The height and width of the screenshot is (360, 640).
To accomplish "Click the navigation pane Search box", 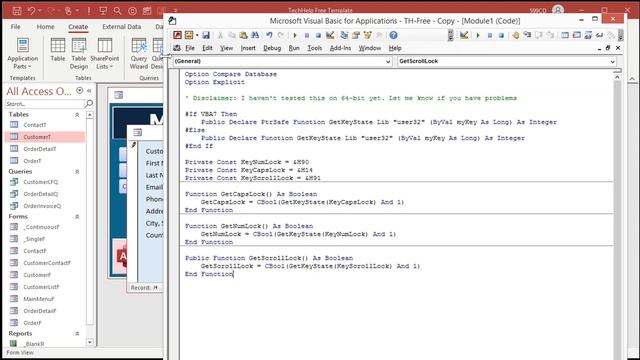I will pos(44,104).
